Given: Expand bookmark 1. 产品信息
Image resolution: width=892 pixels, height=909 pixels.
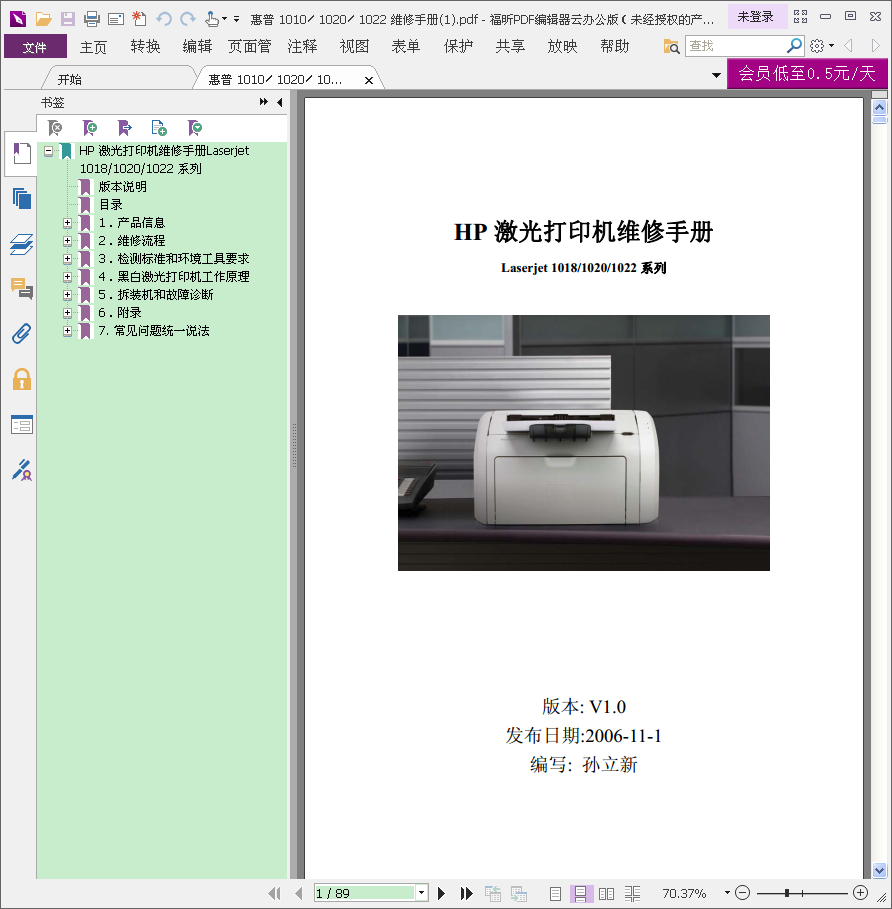Looking at the screenshot, I should pyautogui.click(x=67, y=223).
